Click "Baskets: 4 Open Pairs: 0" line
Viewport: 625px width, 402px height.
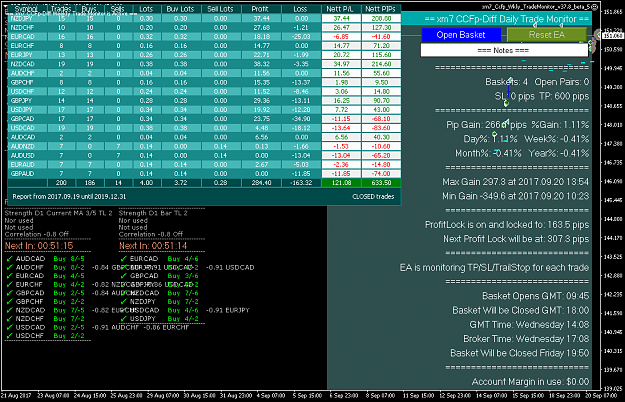[537, 82]
